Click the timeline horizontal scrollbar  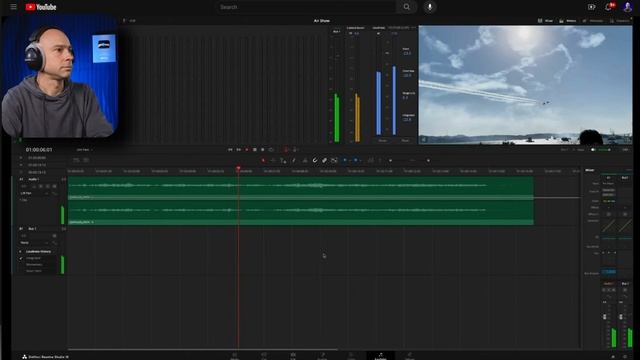(202, 349)
